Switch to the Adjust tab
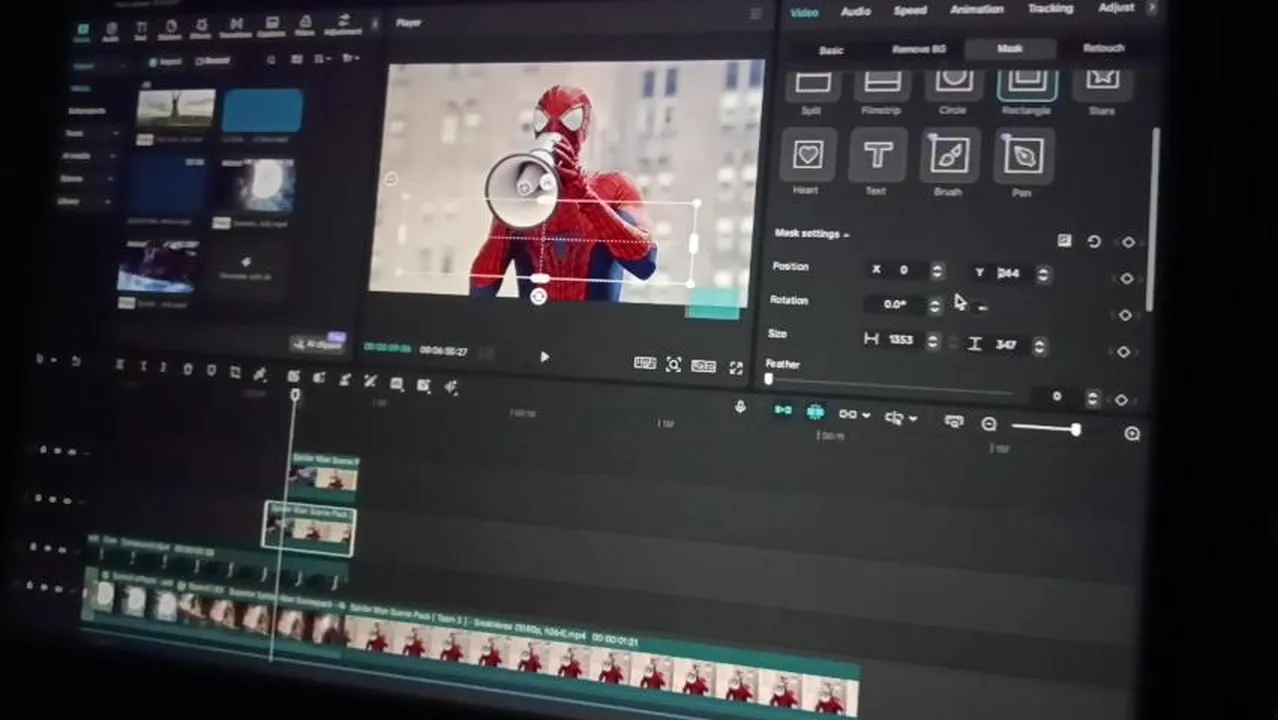This screenshot has width=1278, height=720. click(1116, 7)
